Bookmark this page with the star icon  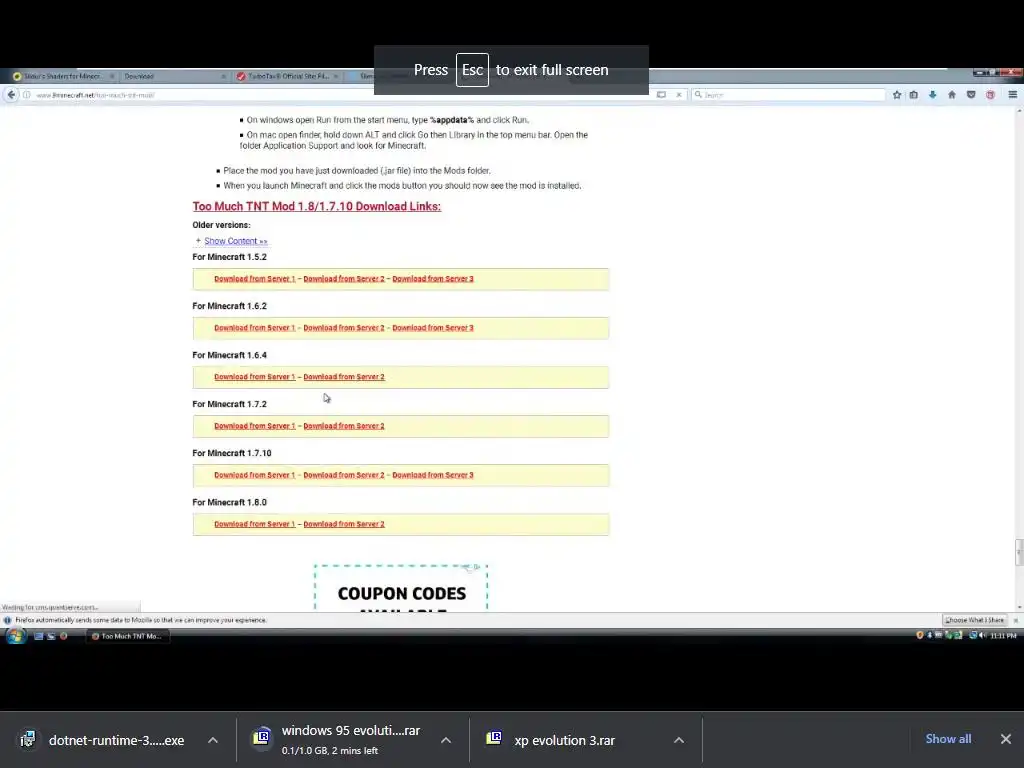tap(897, 95)
